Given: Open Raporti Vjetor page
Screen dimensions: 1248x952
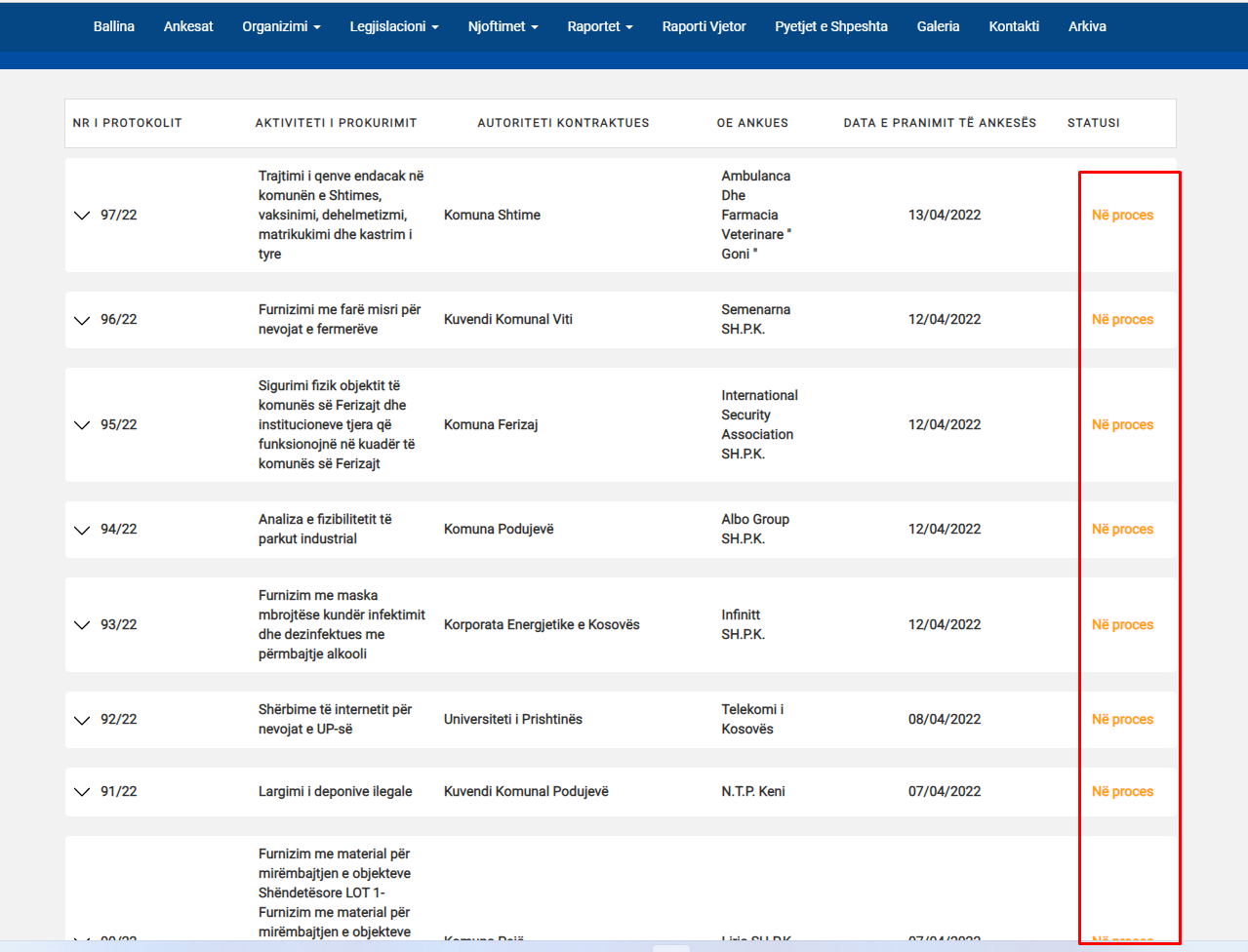Looking at the screenshot, I should click(x=704, y=26).
